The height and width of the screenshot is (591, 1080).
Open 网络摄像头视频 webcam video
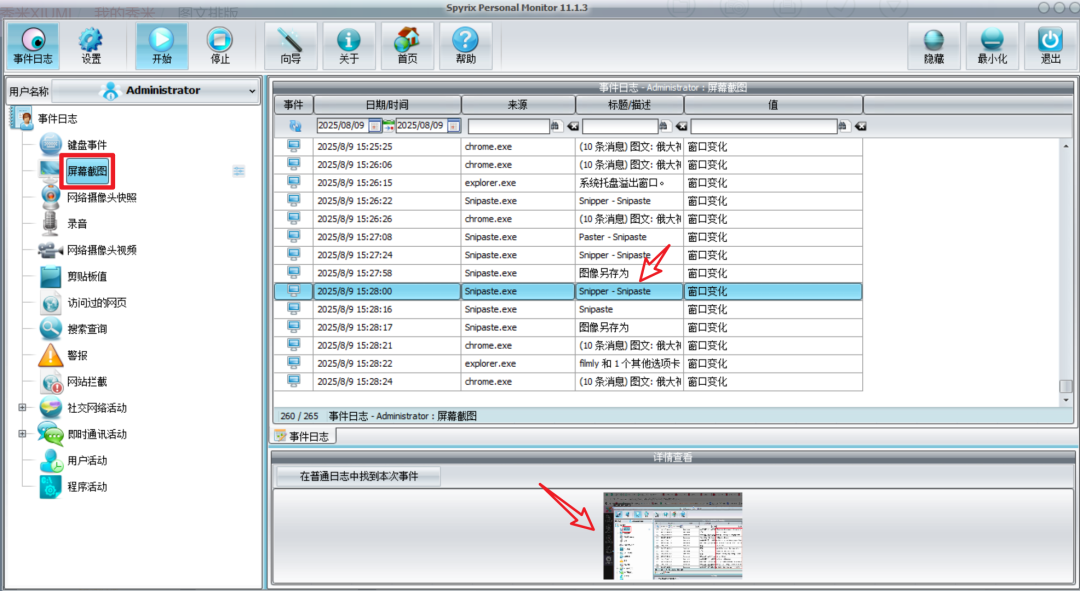click(x=102, y=250)
